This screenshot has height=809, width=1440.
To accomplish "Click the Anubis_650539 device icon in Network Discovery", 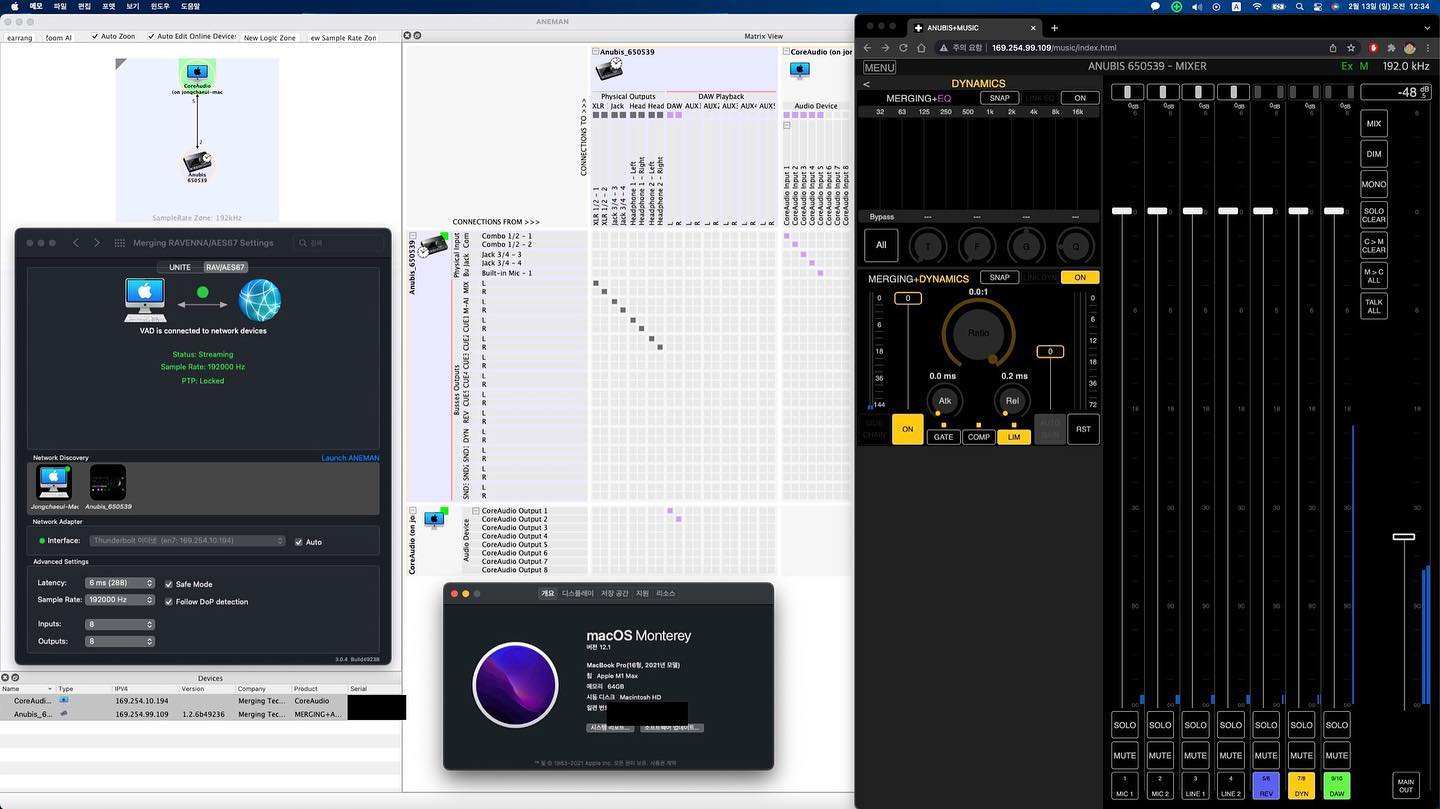I will pos(108,482).
